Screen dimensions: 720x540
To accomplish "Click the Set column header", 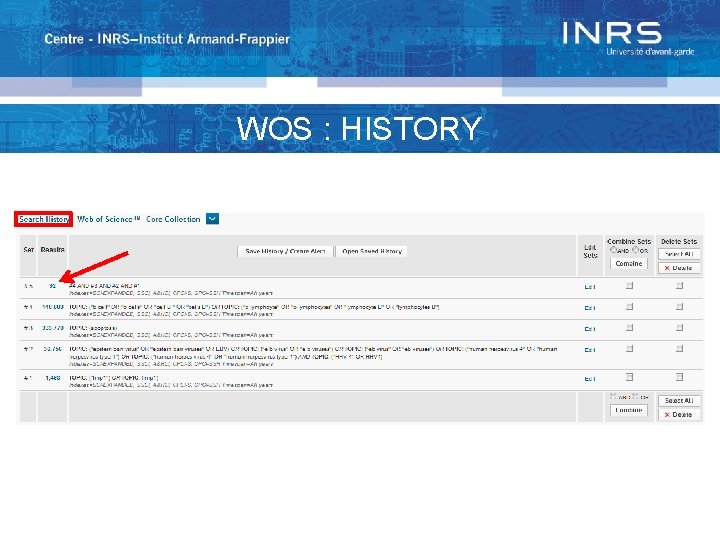I will click(28, 249).
